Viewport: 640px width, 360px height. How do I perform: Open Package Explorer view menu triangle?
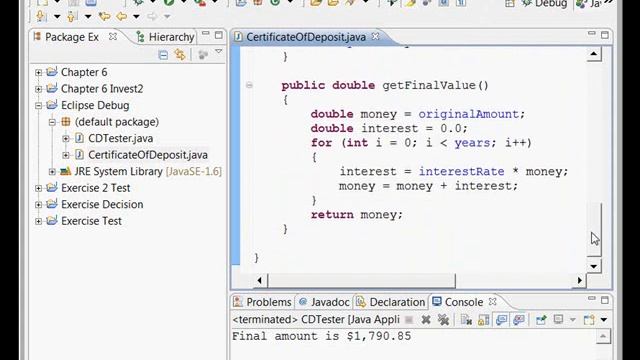coord(219,52)
